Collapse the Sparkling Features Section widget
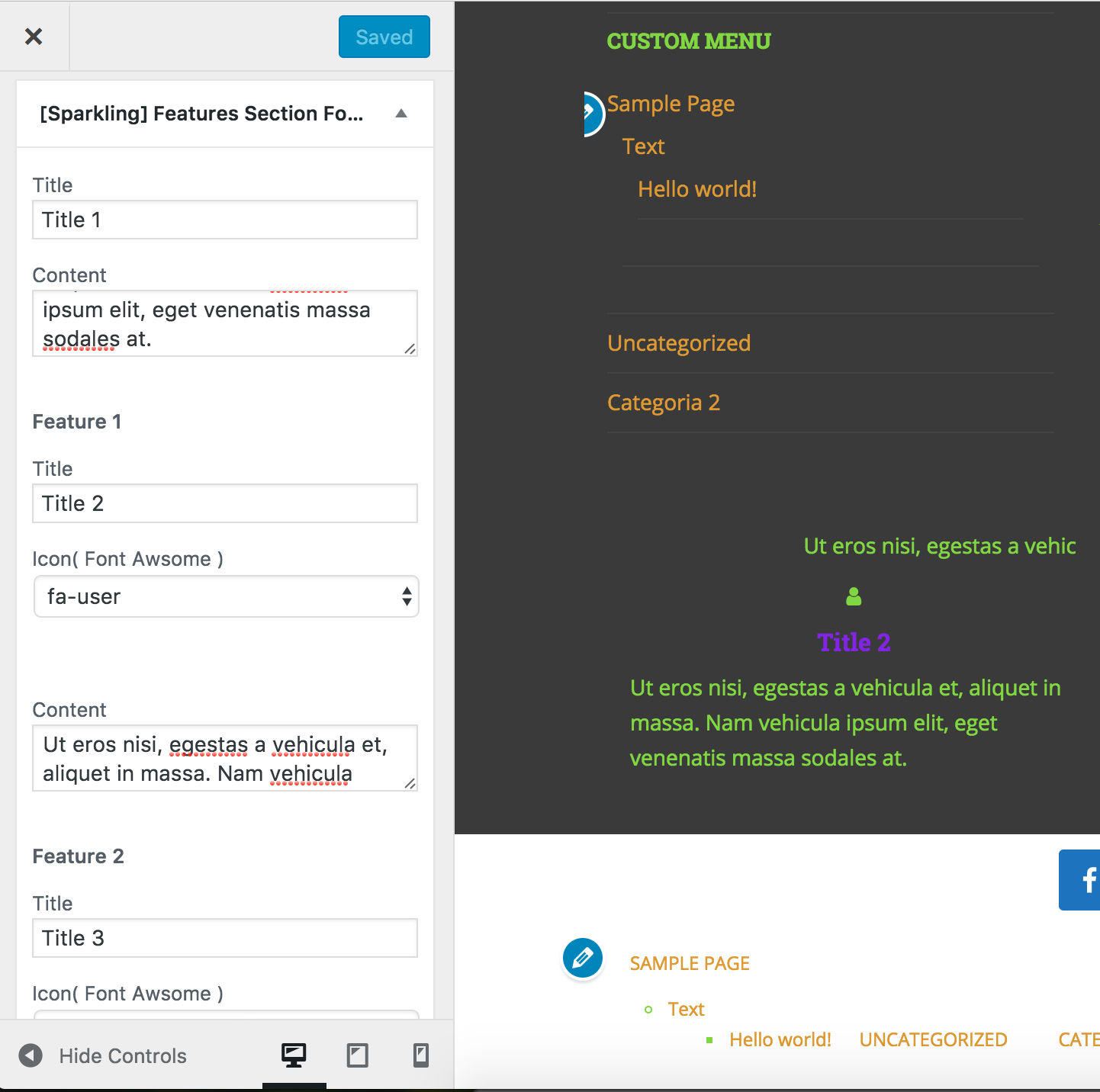 point(400,113)
